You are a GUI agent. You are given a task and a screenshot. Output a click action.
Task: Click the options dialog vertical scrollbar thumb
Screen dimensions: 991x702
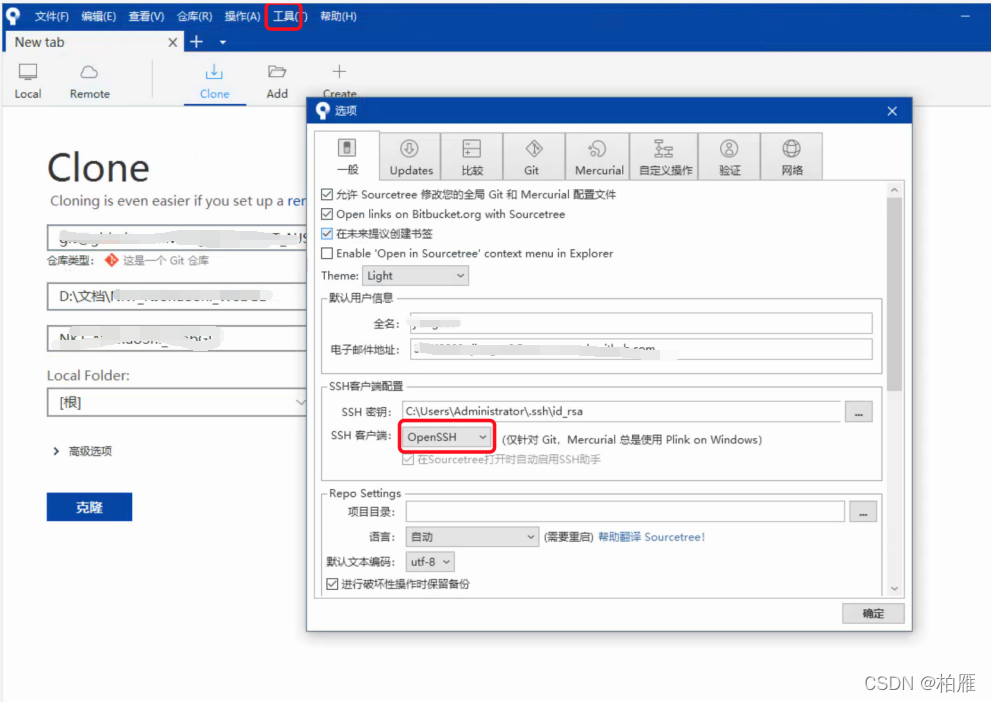pyautogui.click(x=894, y=294)
